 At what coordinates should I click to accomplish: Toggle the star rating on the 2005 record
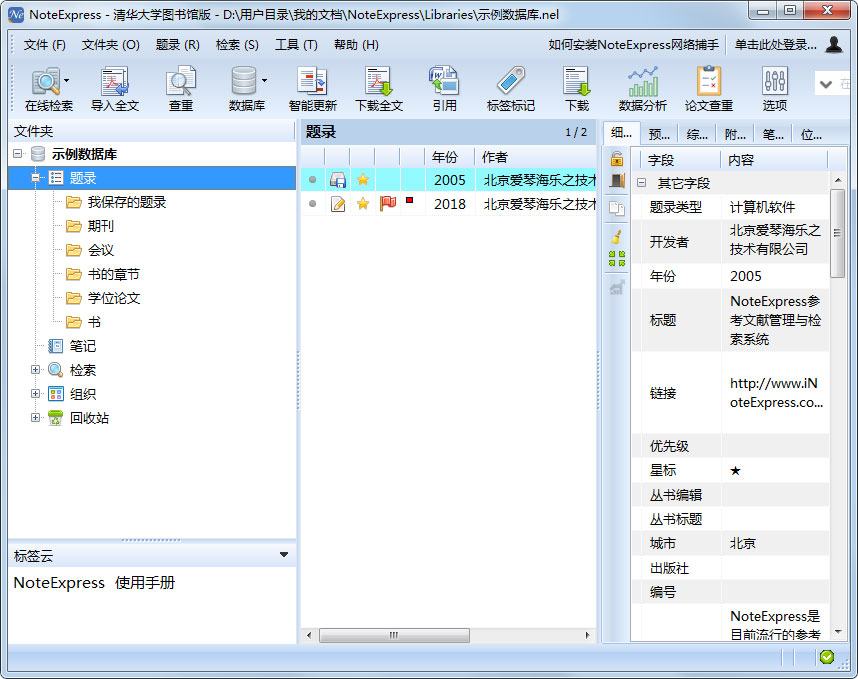[362, 177]
